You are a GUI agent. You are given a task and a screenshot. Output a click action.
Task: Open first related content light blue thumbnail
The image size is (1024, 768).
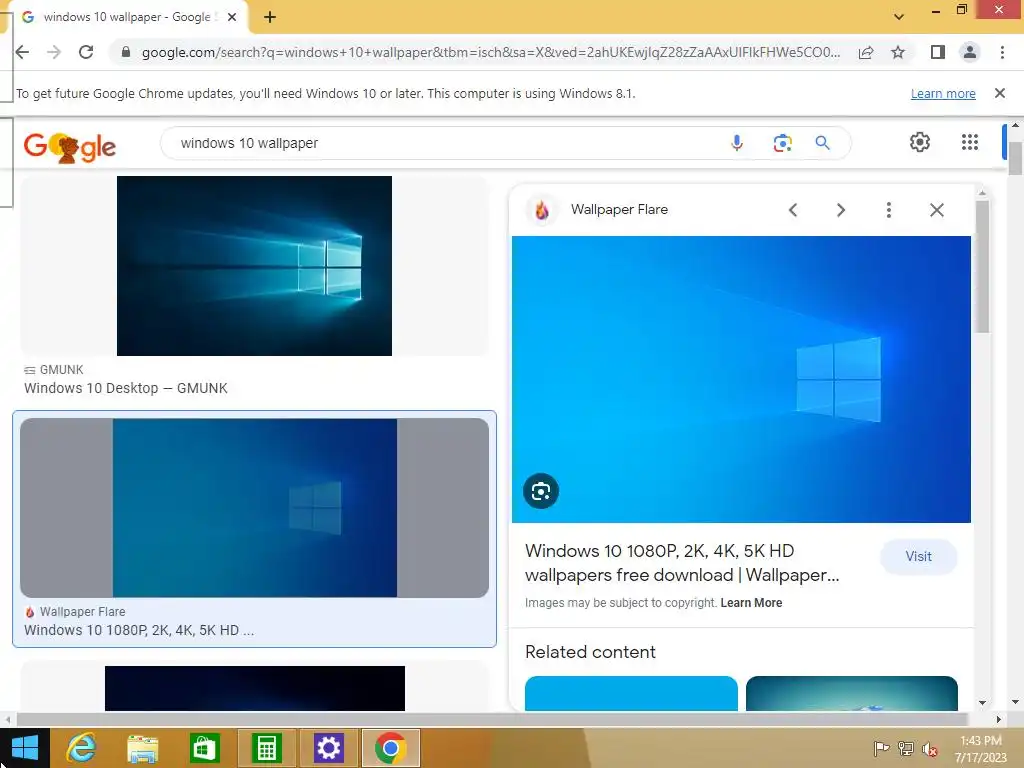[631, 694]
